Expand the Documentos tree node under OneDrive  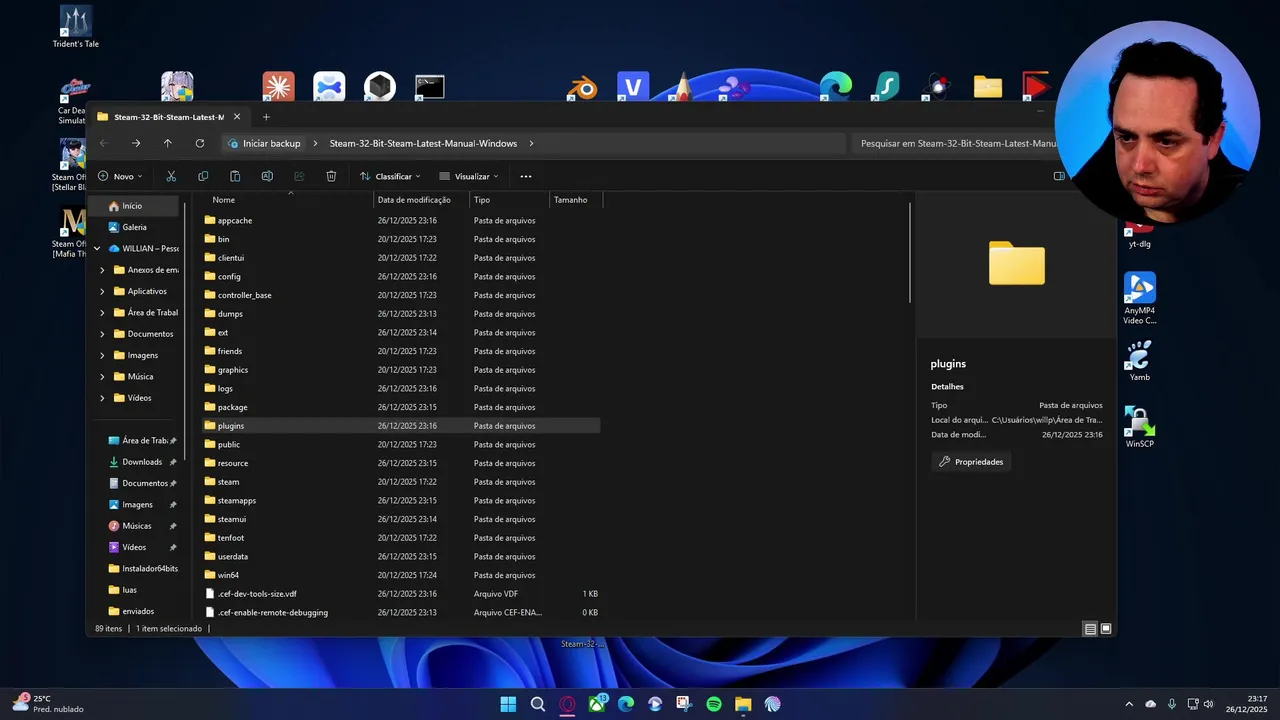(x=102, y=334)
